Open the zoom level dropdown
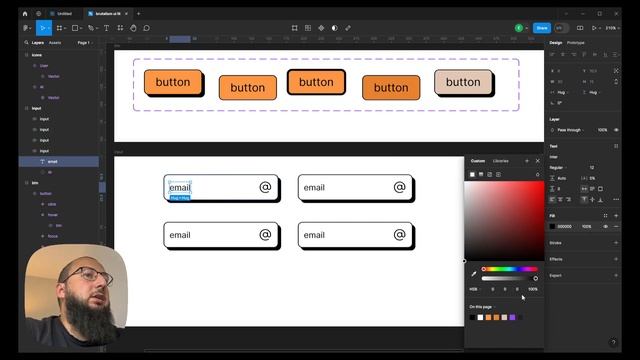The height and width of the screenshot is (360, 640). click(612, 28)
